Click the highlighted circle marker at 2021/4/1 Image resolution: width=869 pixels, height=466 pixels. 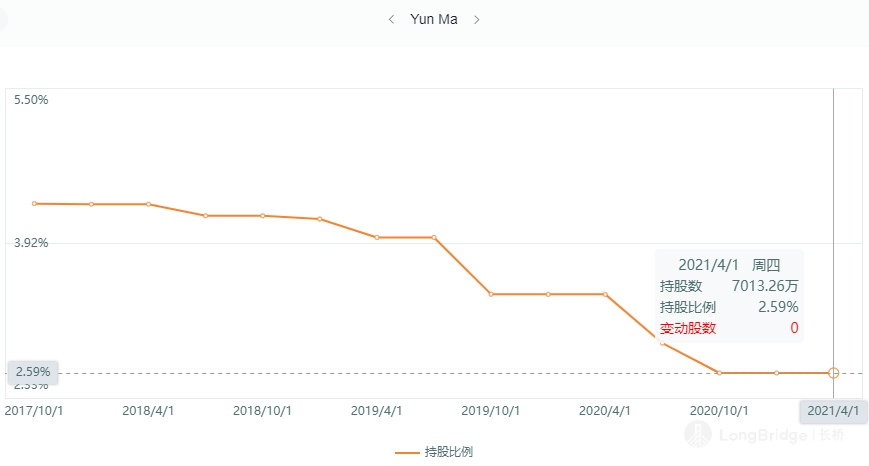(834, 373)
